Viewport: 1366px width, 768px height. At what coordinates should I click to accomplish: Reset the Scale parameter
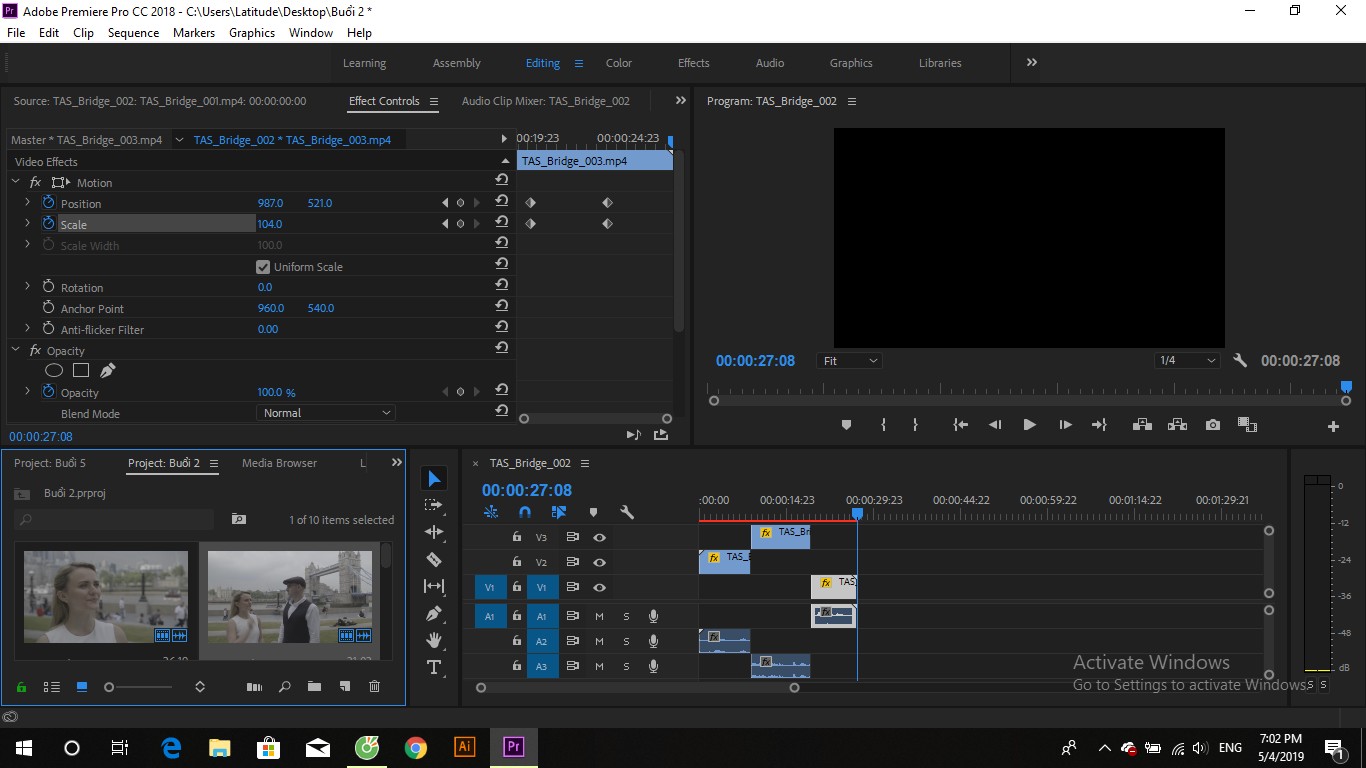pos(502,224)
